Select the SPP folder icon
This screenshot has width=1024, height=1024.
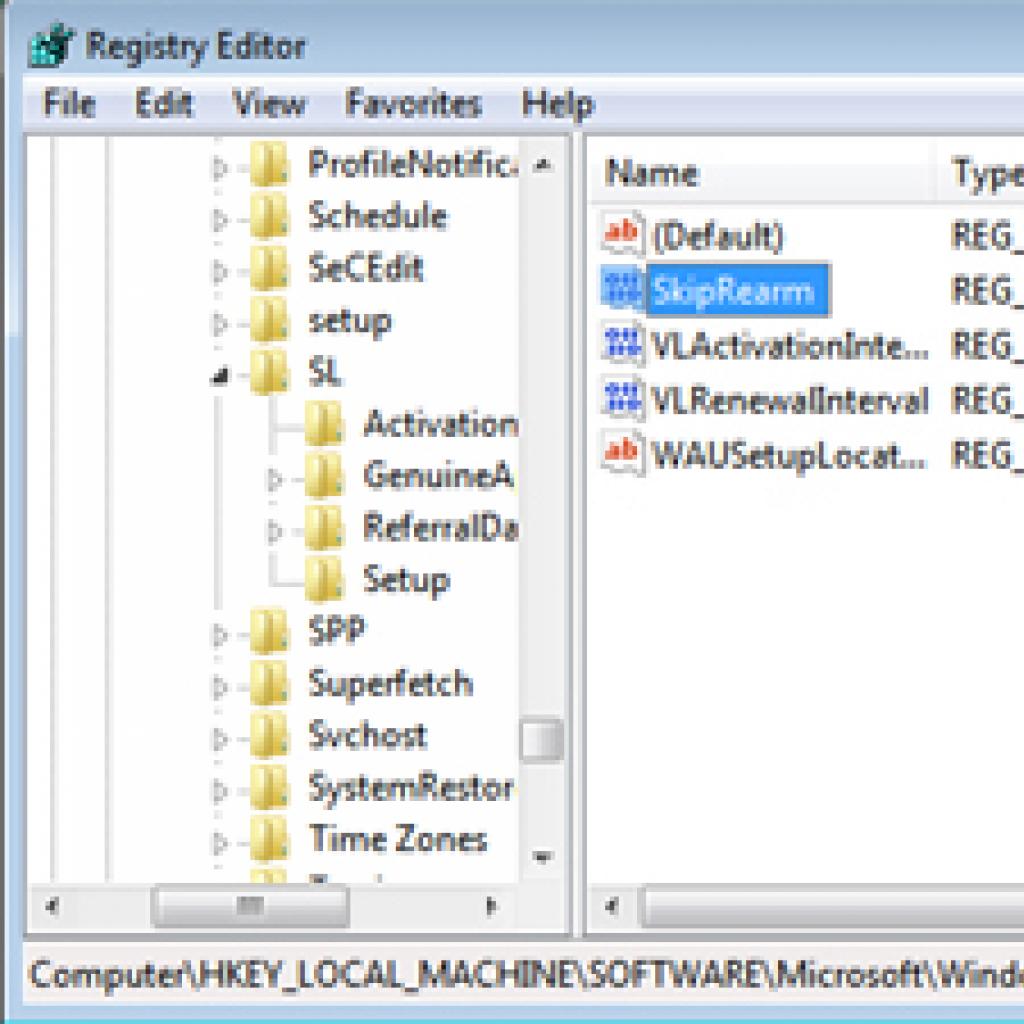coord(269,632)
